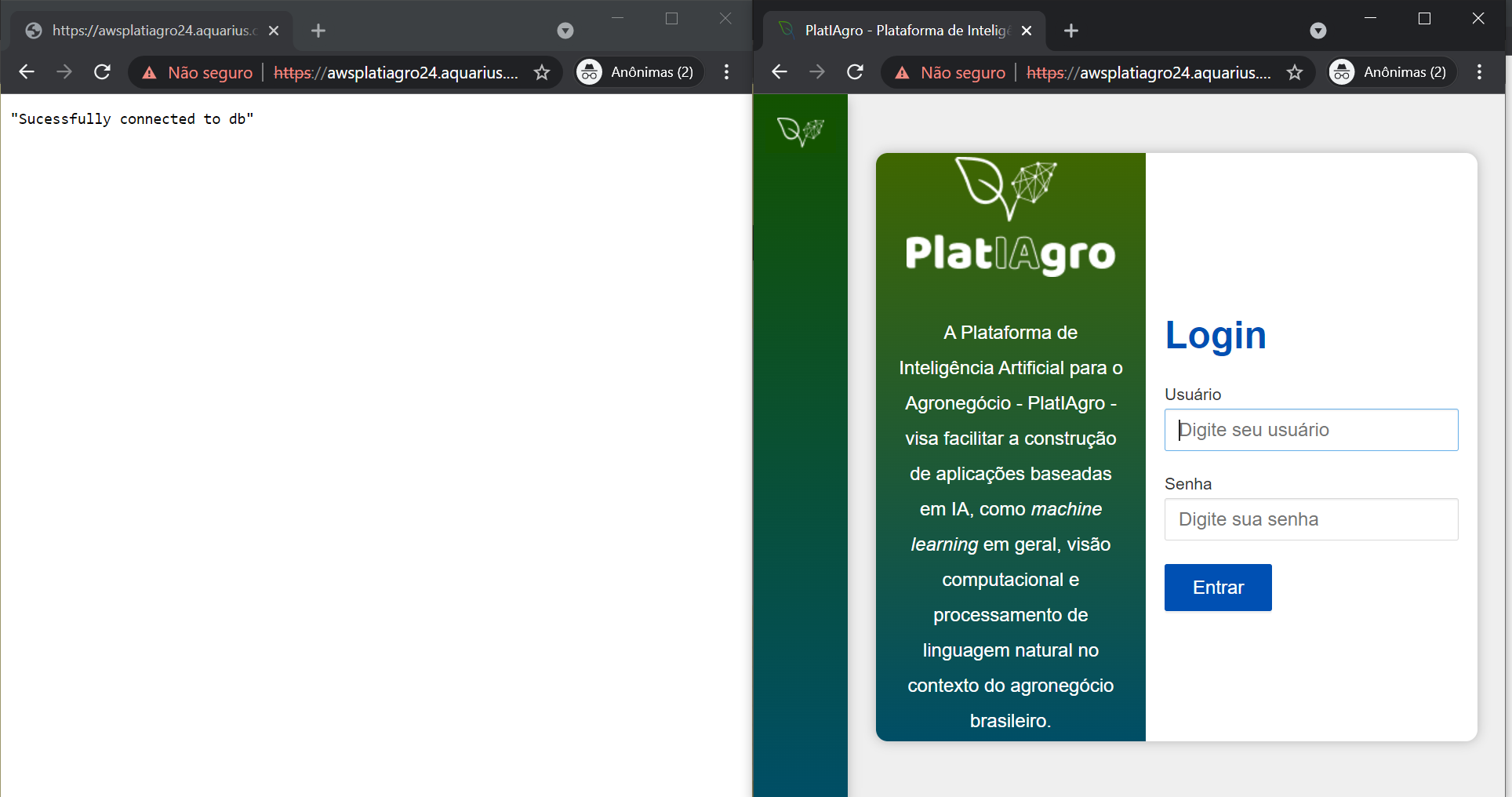The image size is (1512, 797).
Task: Click forward arrow in left browser window
Action: (64, 72)
